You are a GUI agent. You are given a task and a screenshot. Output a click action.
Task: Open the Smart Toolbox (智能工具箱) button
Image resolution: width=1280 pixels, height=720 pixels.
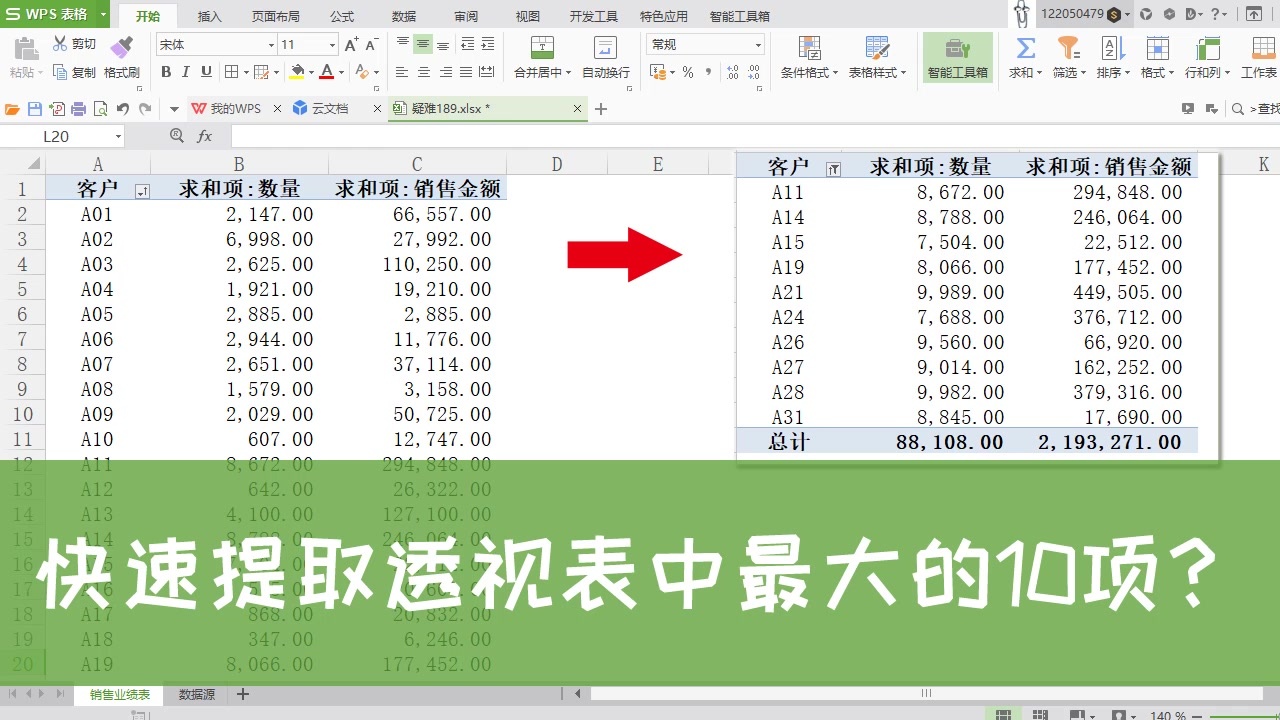click(x=957, y=57)
